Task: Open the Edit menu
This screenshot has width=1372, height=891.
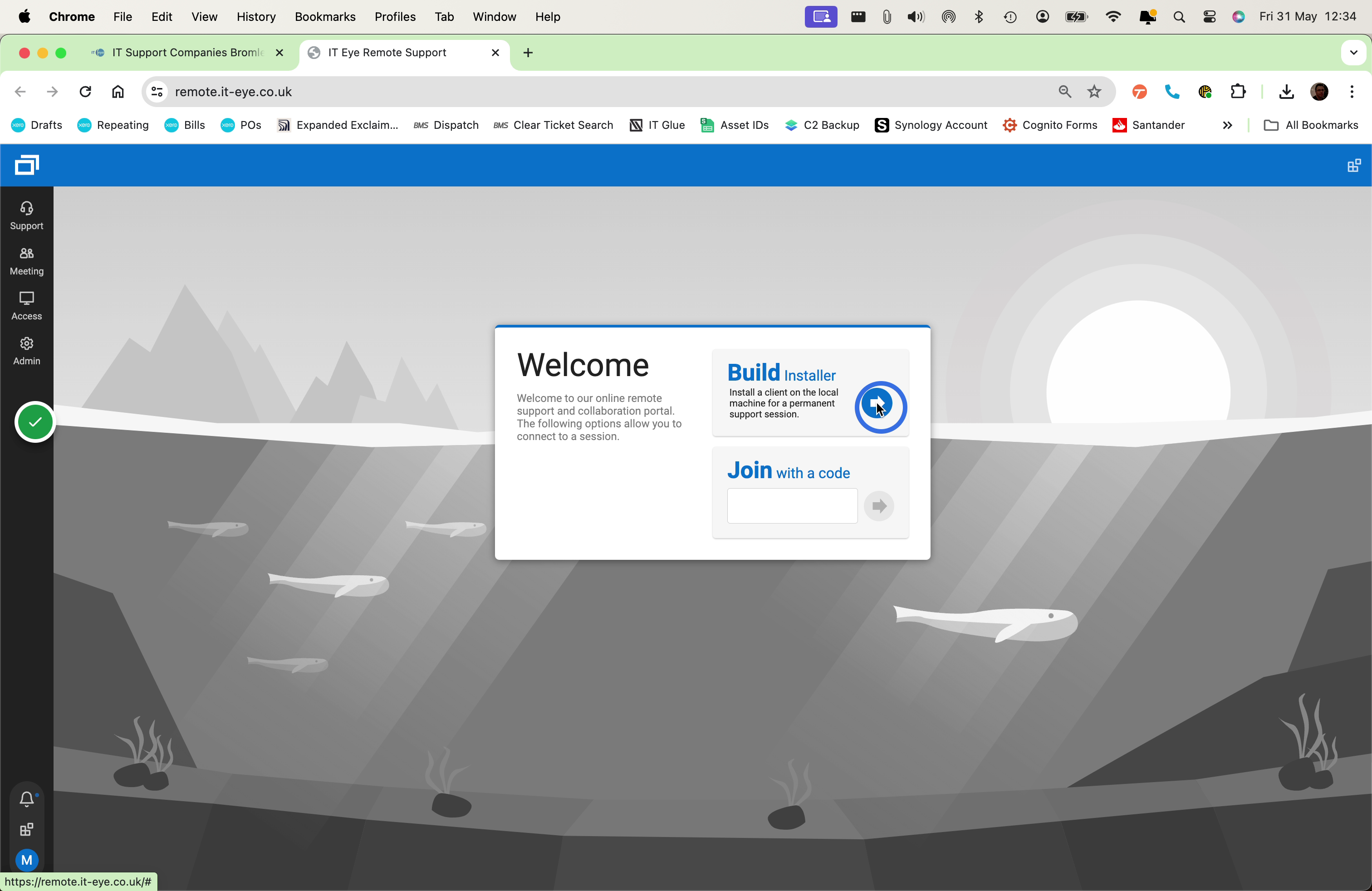Action: pos(162,17)
